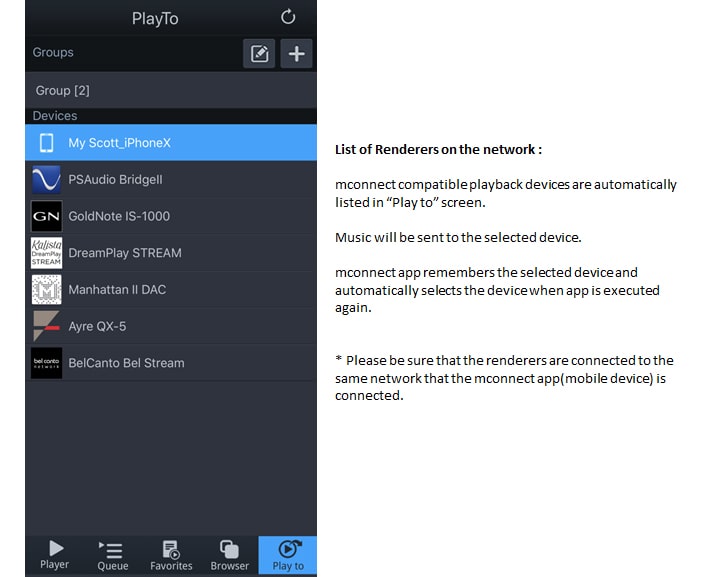Click the Kalista DreamPlay logo icon
Screen dimensions: 725x577
pyautogui.click(x=46, y=253)
